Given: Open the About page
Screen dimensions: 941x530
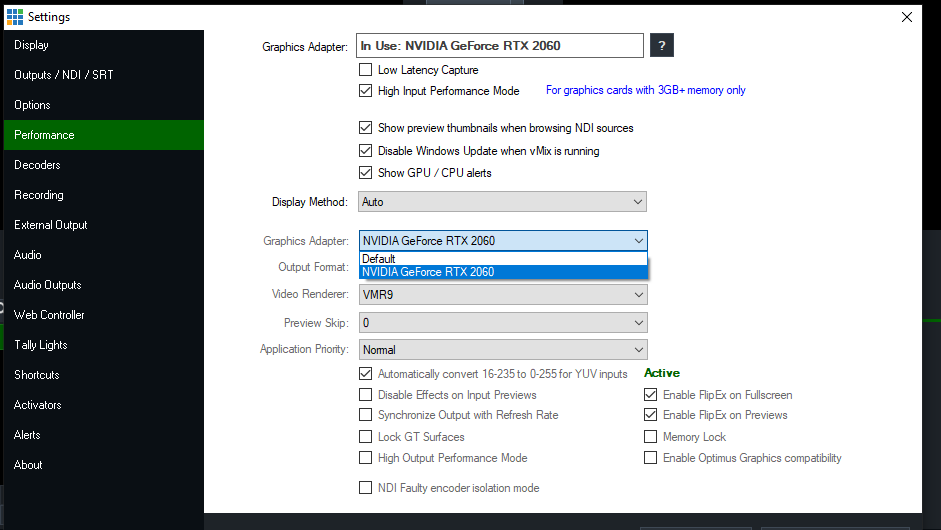Looking at the screenshot, I should pos(104,465).
